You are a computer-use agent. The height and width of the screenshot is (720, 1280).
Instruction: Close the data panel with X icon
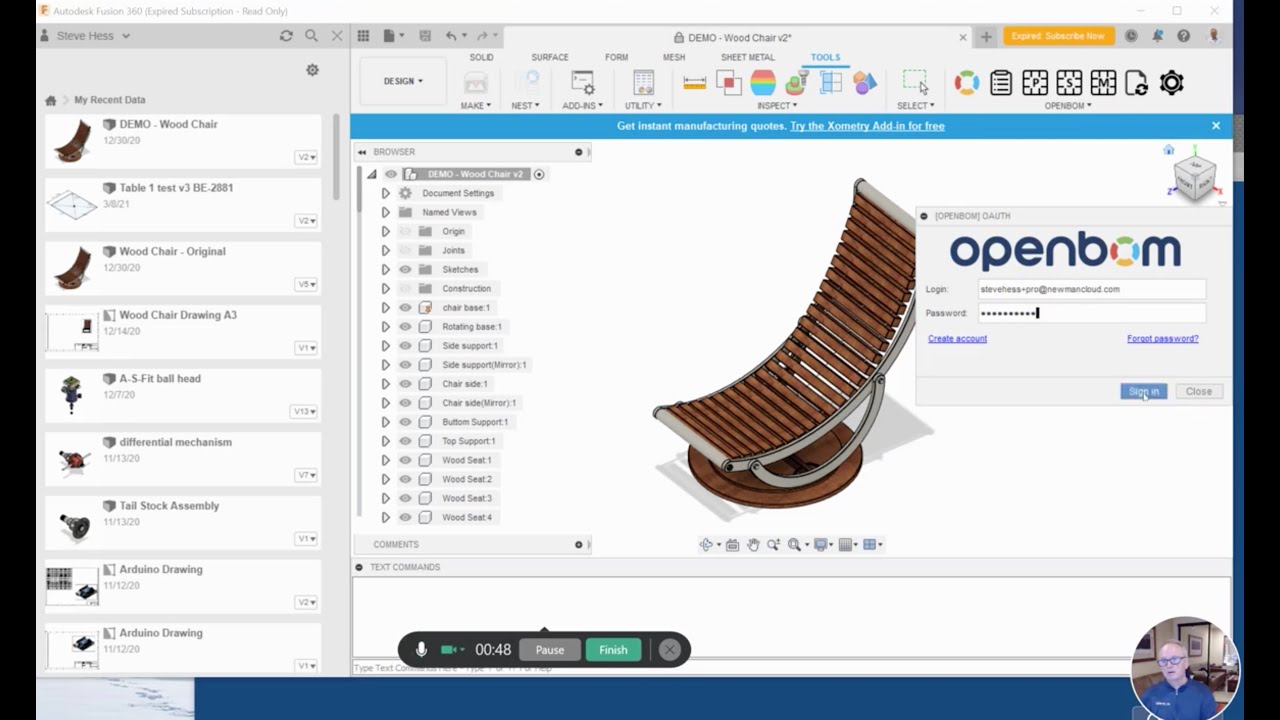(337, 36)
